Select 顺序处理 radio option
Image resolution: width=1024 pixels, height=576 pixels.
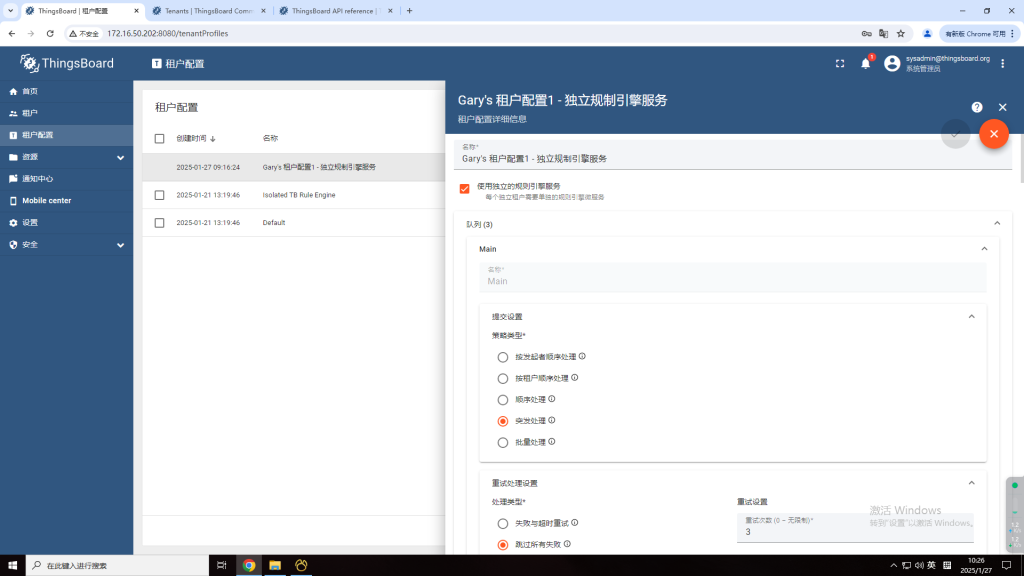(x=503, y=400)
